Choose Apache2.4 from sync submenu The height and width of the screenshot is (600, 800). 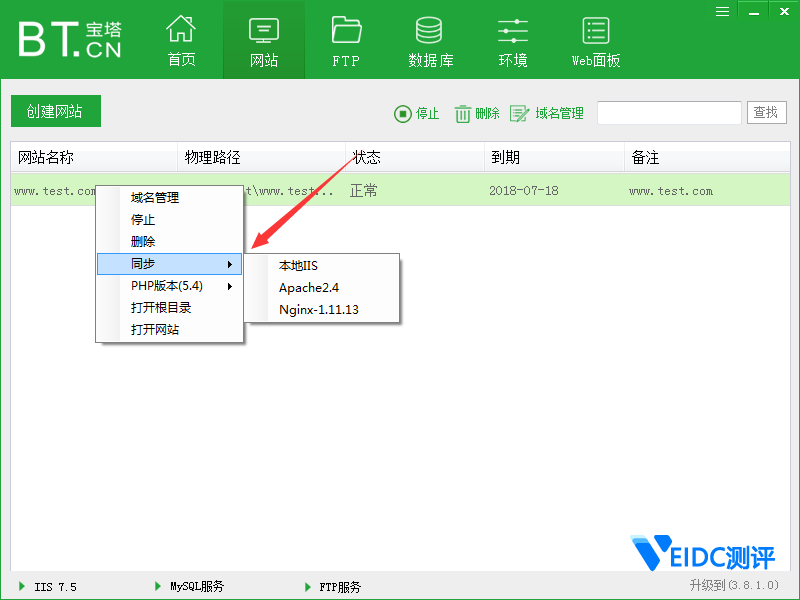pos(308,288)
